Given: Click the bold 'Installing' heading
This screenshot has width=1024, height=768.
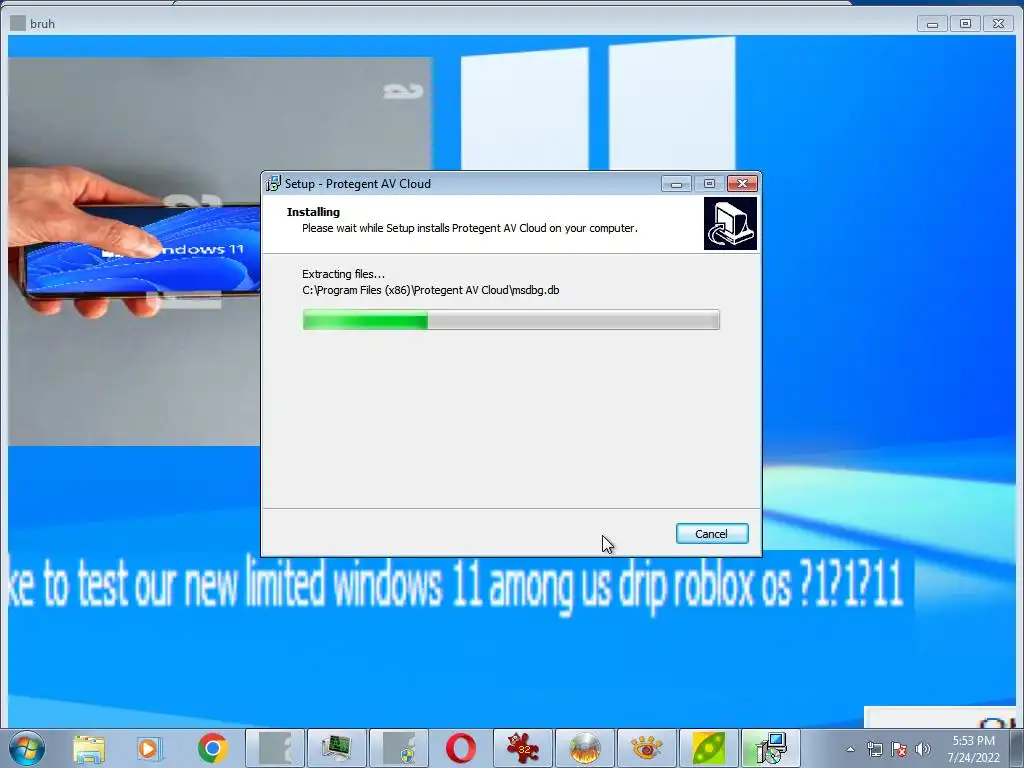Looking at the screenshot, I should click(313, 212).
